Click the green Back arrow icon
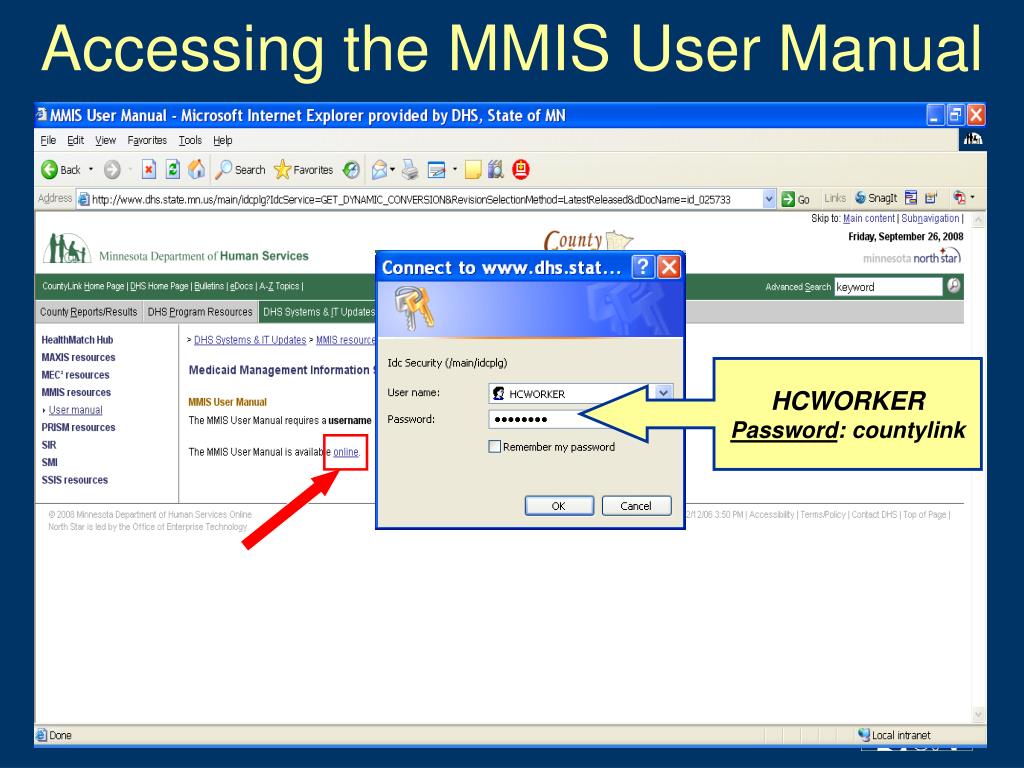The image size is (1024, 768). tap(50, 170)
